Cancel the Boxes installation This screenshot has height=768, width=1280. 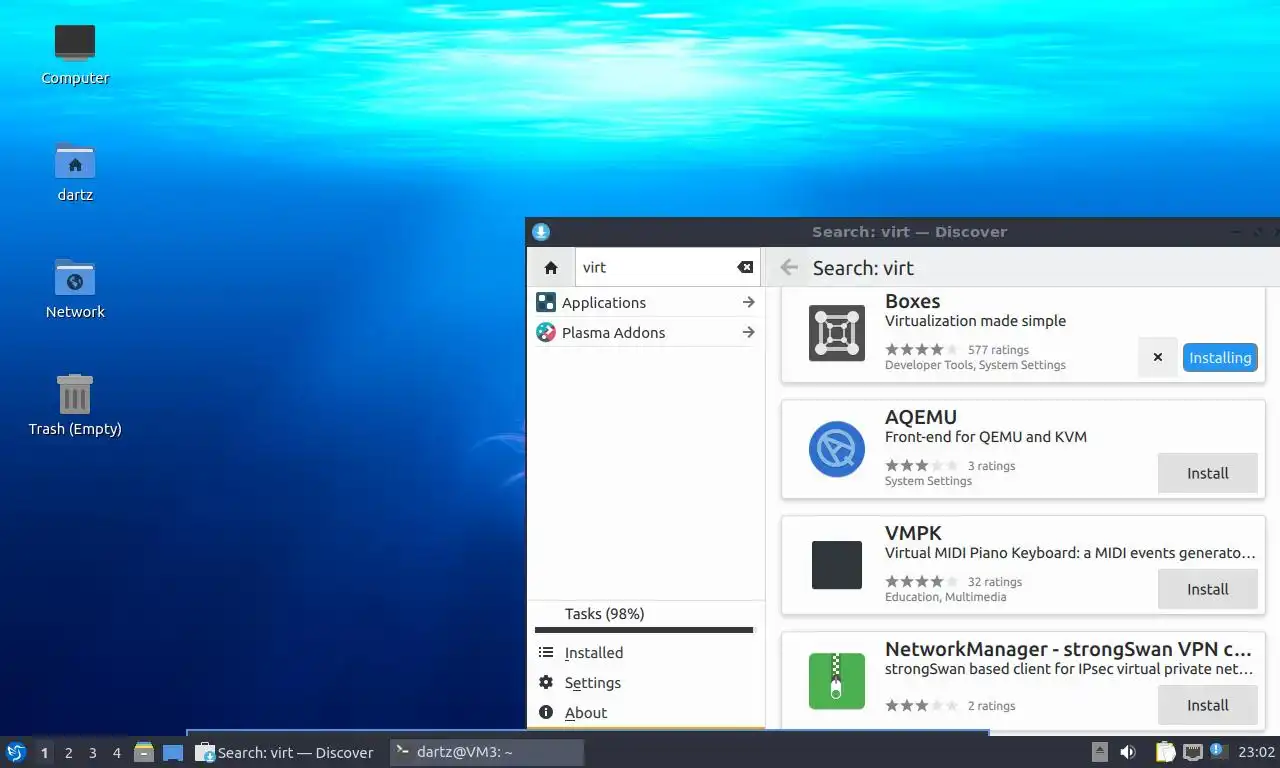pos(1158,357)
